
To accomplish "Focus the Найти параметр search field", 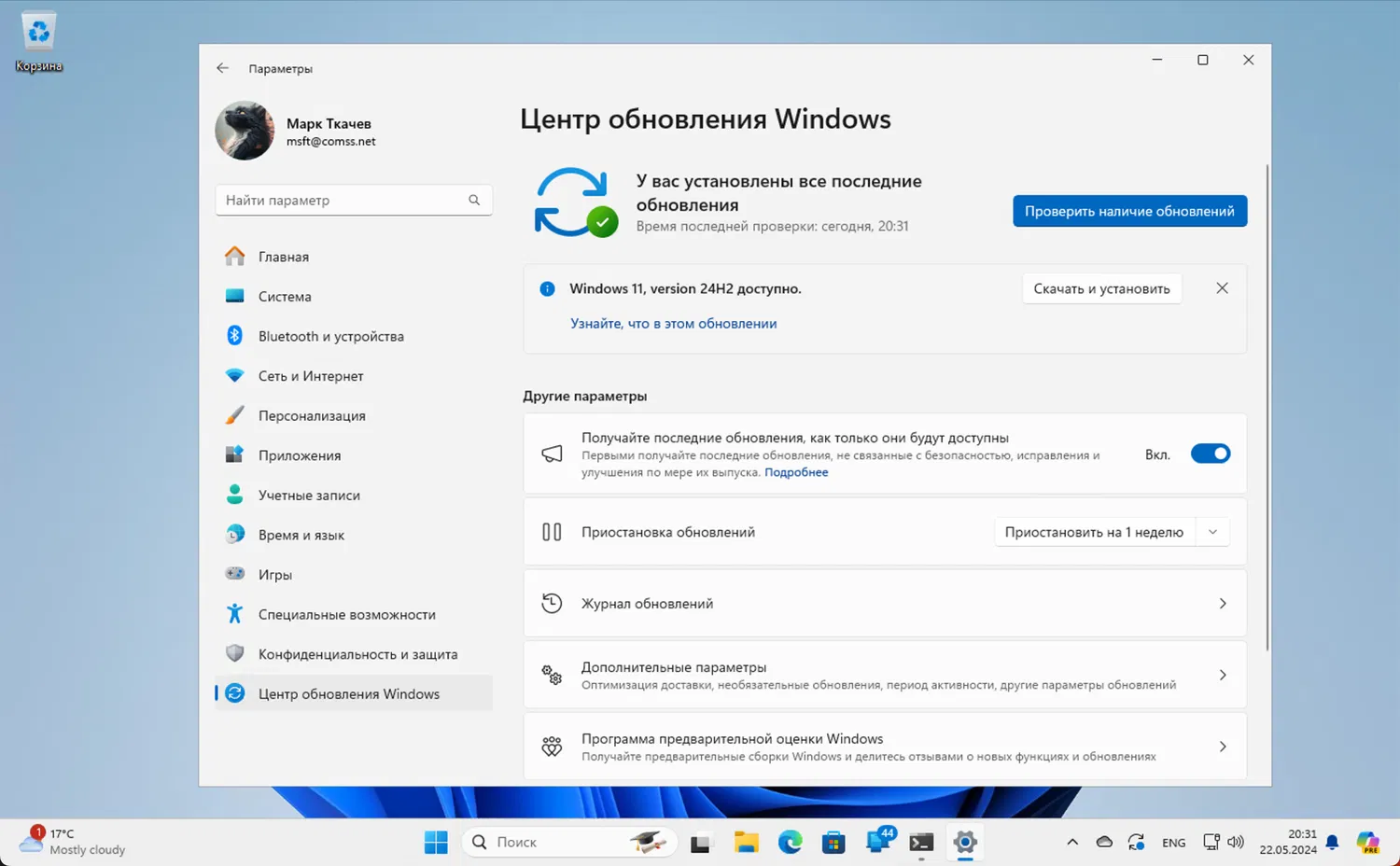I will [x=354, y=200].
